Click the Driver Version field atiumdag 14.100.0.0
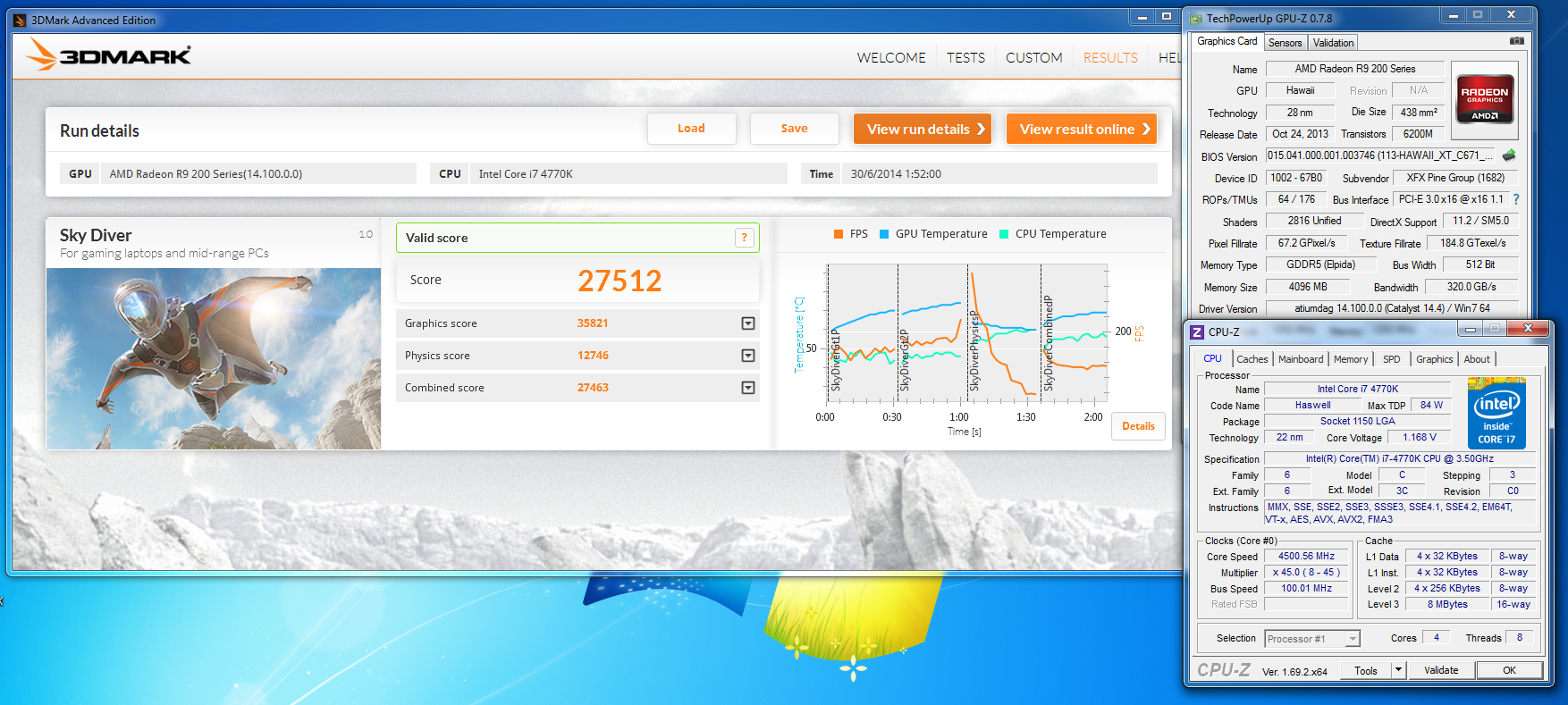1568x705 pixels. coord(1392,308)
